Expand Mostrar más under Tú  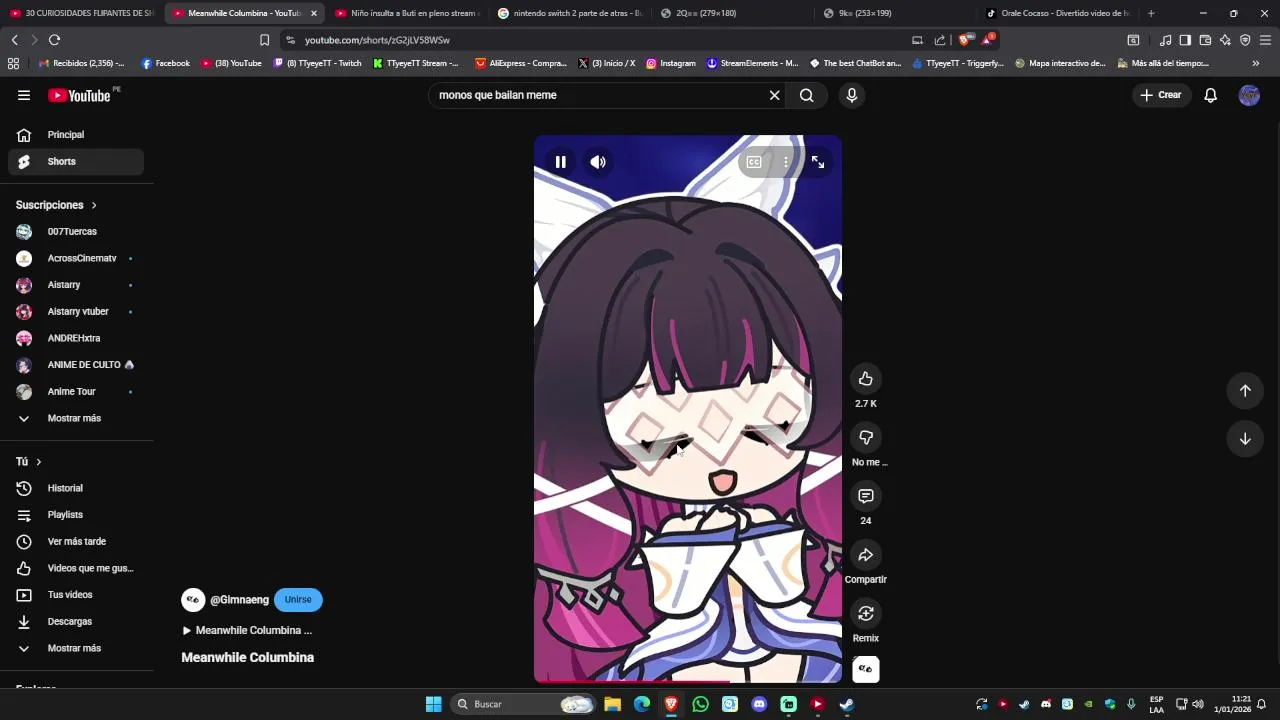[x=76, y=648]
